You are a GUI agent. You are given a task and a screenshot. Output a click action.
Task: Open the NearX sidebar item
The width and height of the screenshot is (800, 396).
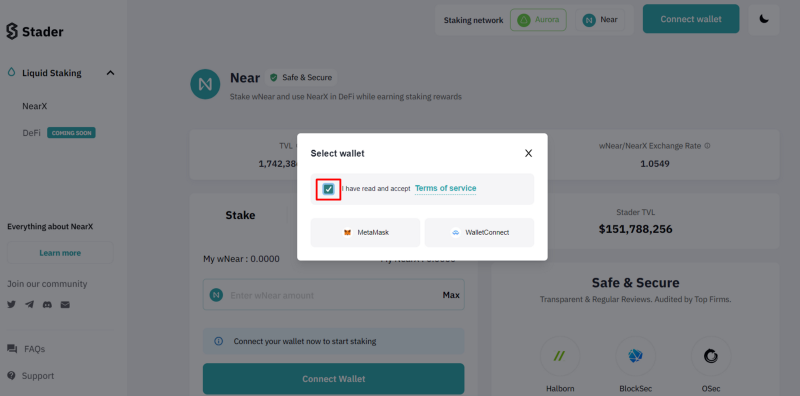(x=35, y=107)
